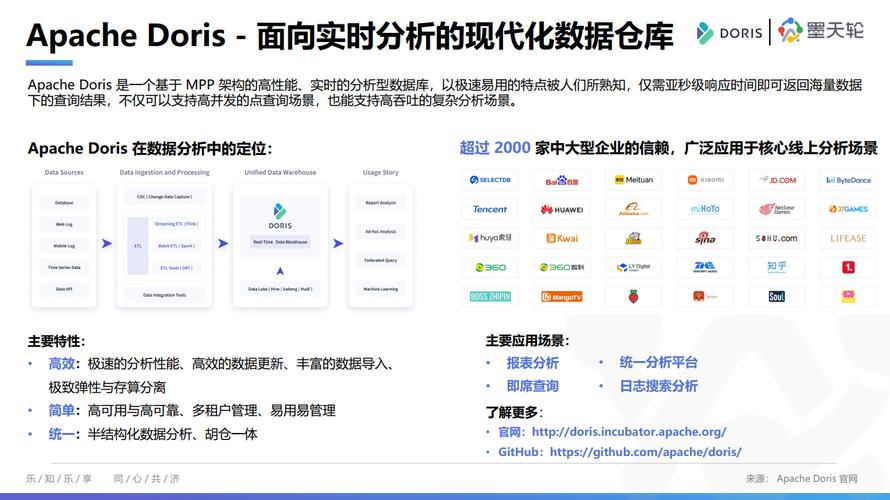The image size is (890, 500).
Task: Click the Federated Query box
Action: (x=381, y=260)
